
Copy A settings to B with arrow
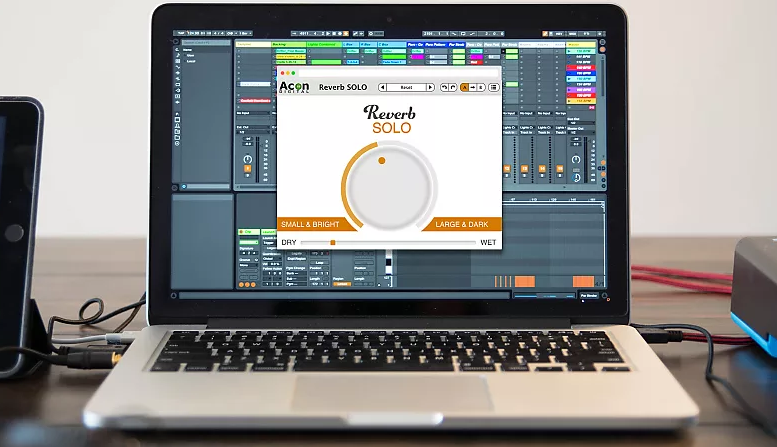coord(473,87)
